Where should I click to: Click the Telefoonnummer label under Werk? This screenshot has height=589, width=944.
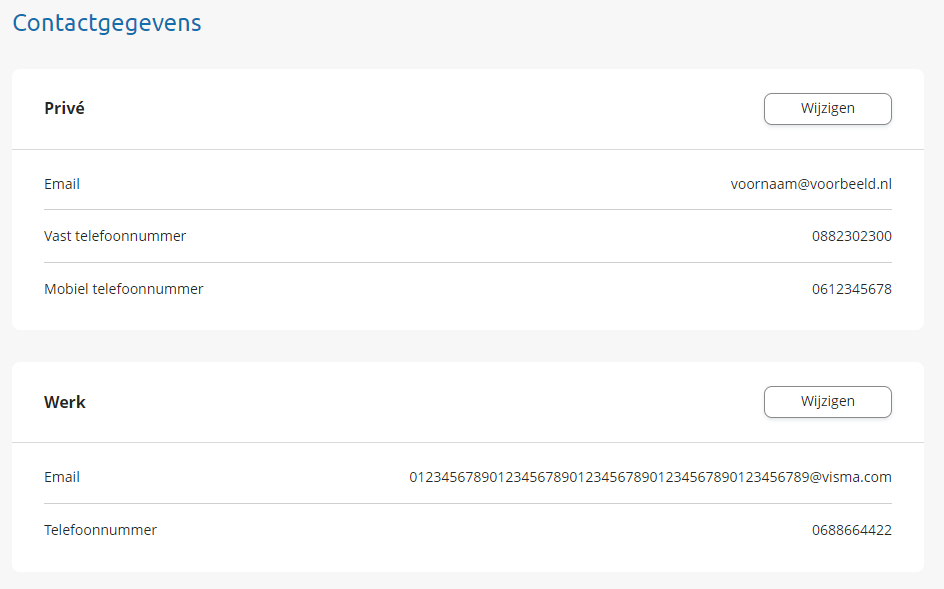pyautogui.click(x=100, y=530)
